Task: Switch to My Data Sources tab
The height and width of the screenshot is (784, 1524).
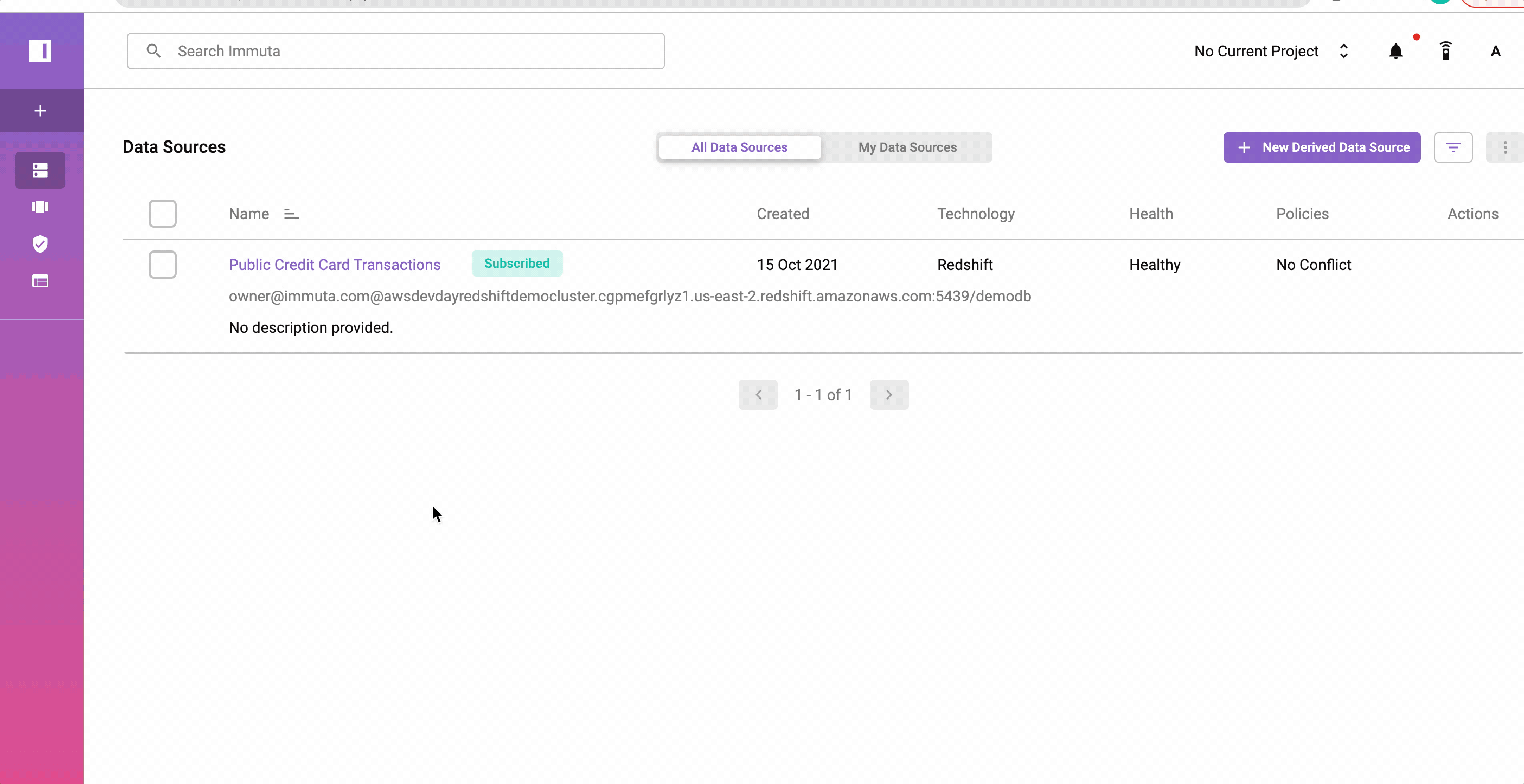Action: pyautogui.click(x=907, y=147)
